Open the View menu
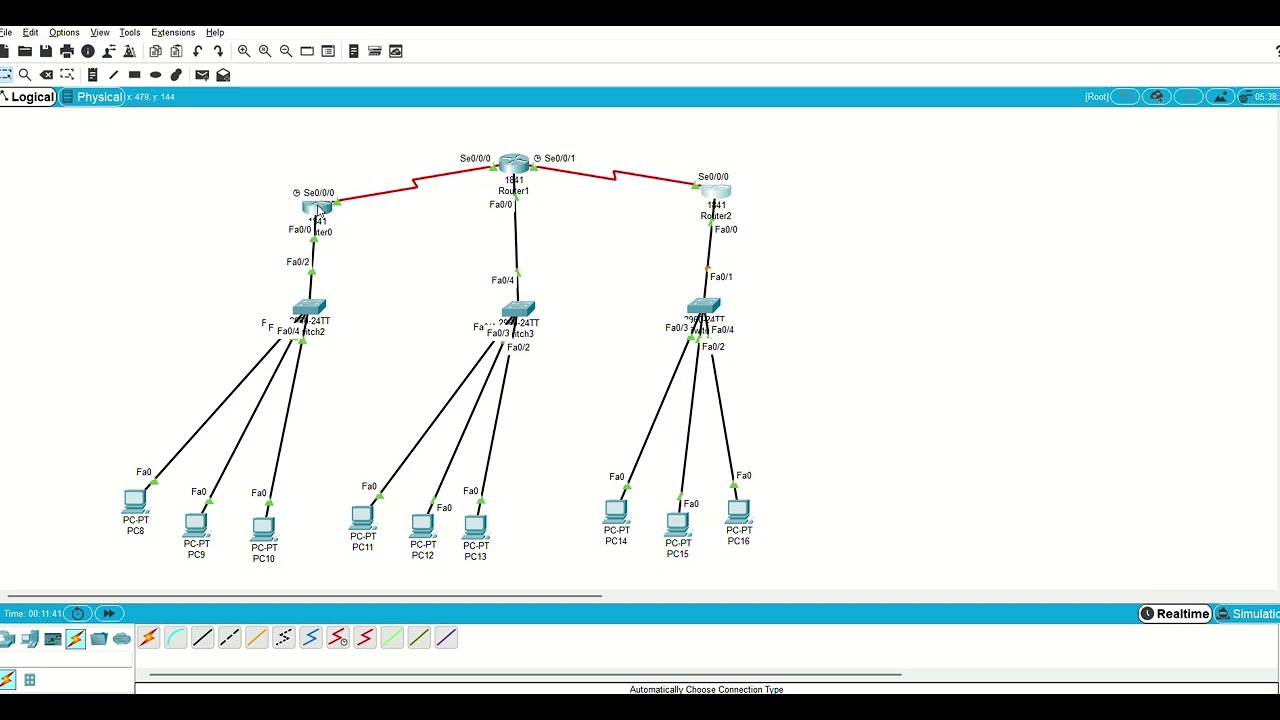 click(100, 33)
